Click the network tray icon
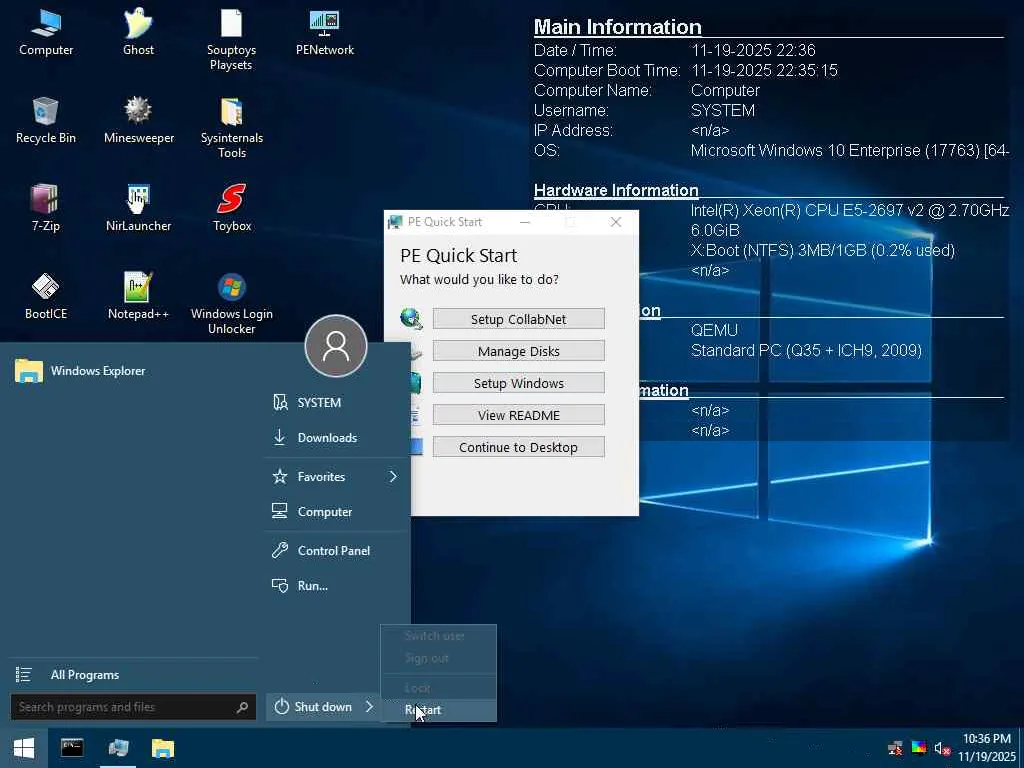The width and height of the screenshot is (1024, 768). (895, 748)
